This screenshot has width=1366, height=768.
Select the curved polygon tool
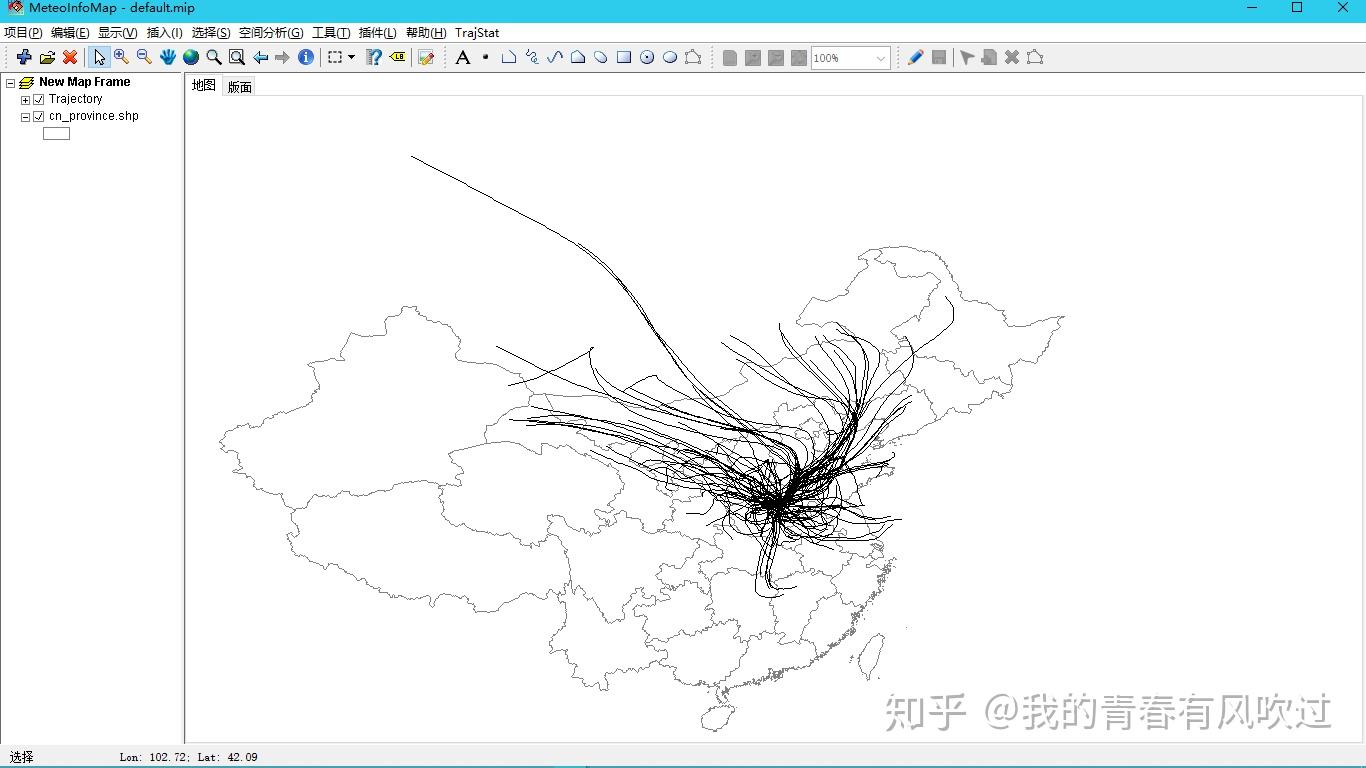600,58
